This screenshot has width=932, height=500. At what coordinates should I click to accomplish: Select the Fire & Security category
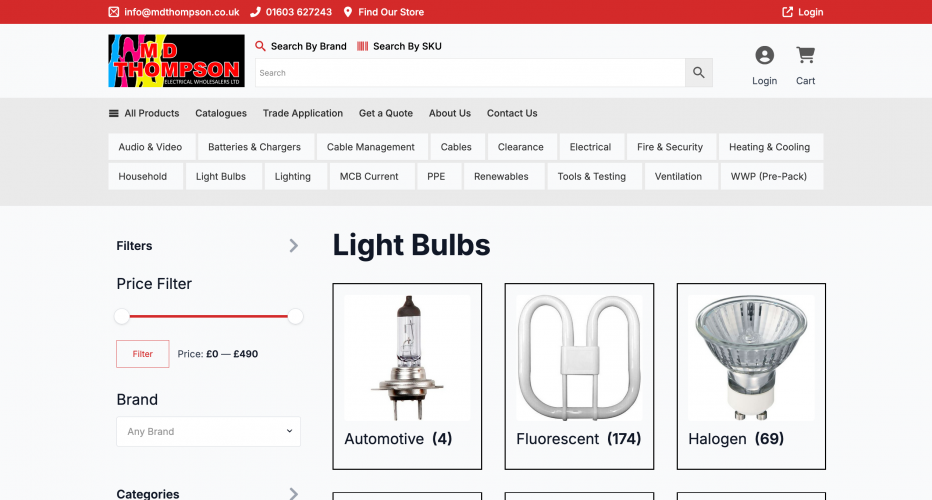coord(670,147)
